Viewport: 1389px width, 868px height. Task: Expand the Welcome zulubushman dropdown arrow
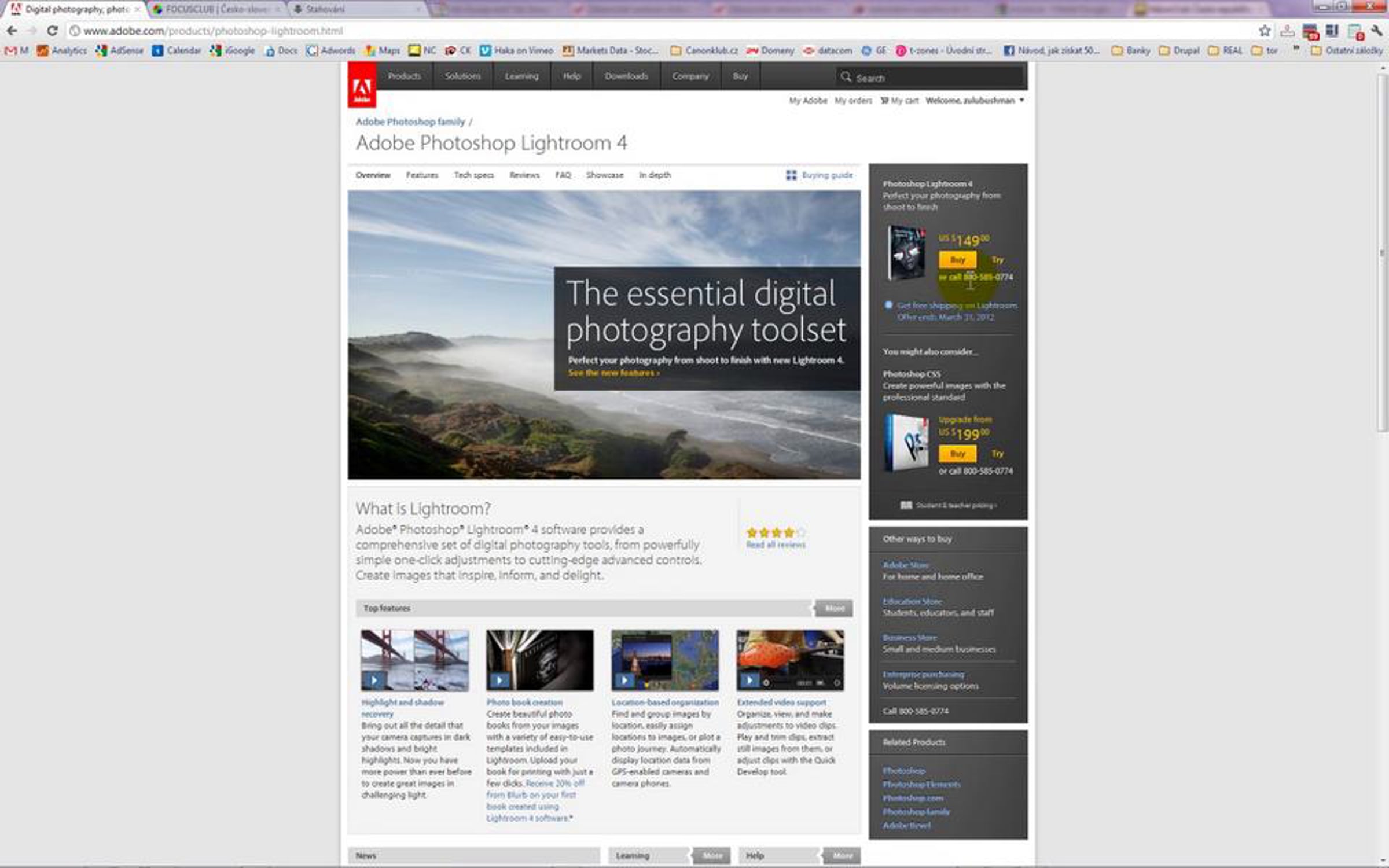click(1021, 100)
